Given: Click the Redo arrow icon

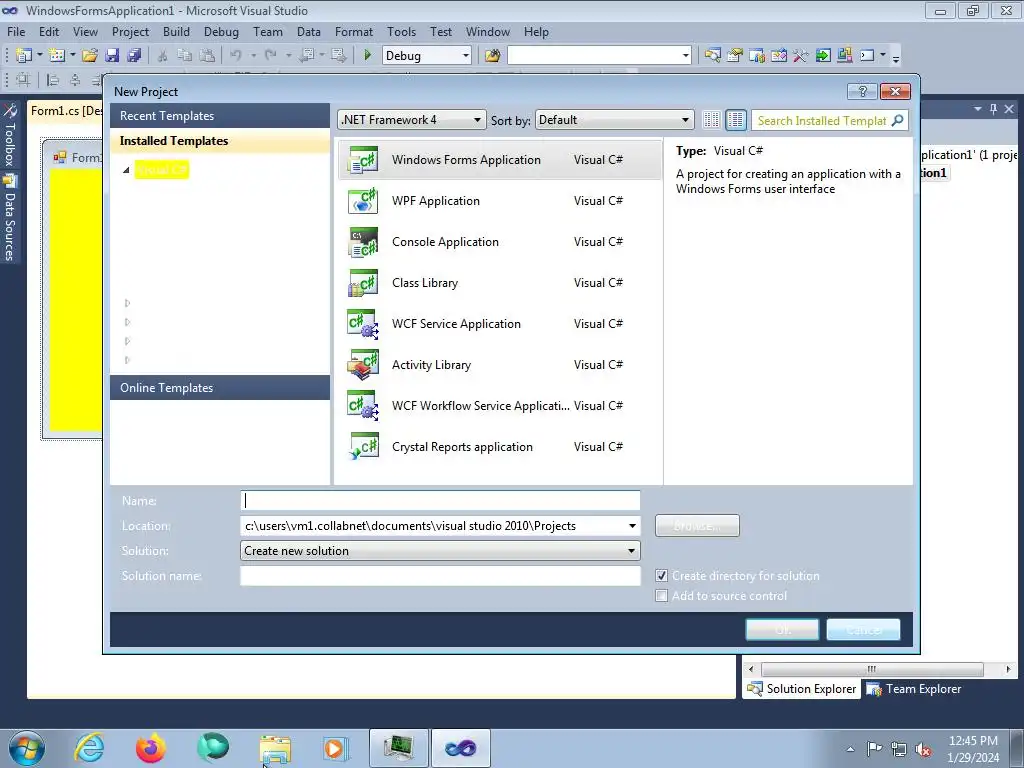Looking at the screenshot, I should (271, 56).
